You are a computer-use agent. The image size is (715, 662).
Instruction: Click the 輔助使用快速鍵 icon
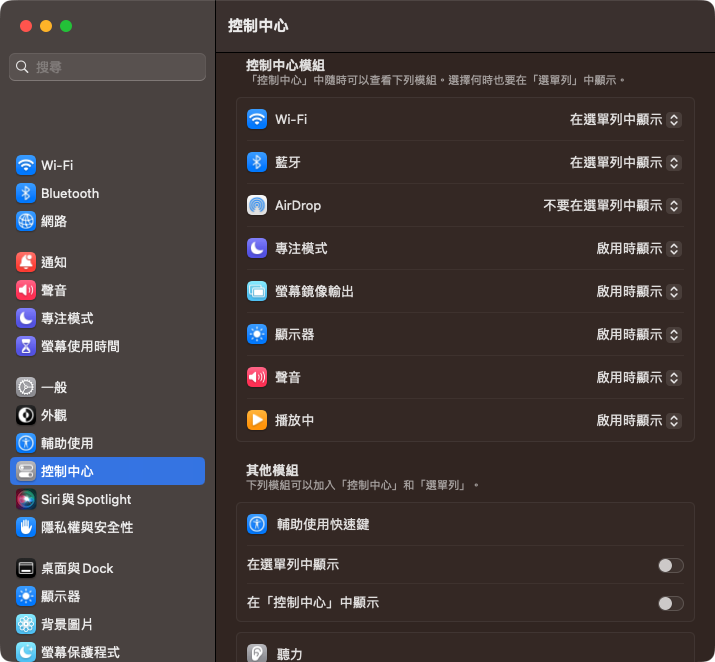coord(257,524)
